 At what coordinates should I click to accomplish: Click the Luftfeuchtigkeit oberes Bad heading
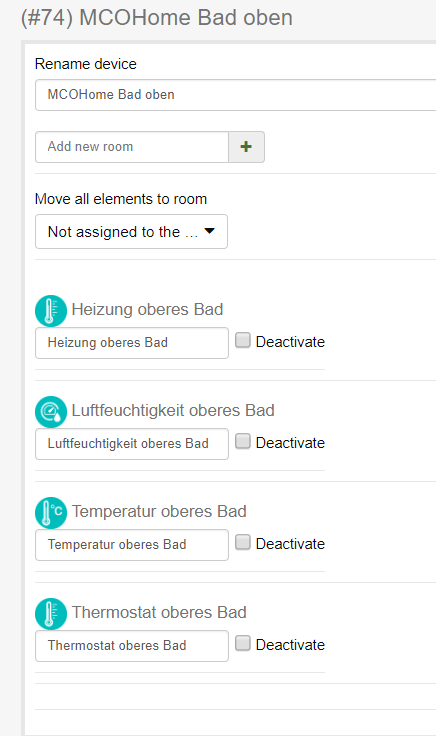point(173,411)
